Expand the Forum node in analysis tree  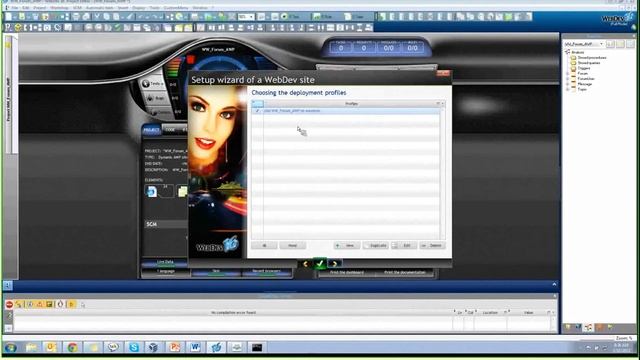(x=567, y=73)
